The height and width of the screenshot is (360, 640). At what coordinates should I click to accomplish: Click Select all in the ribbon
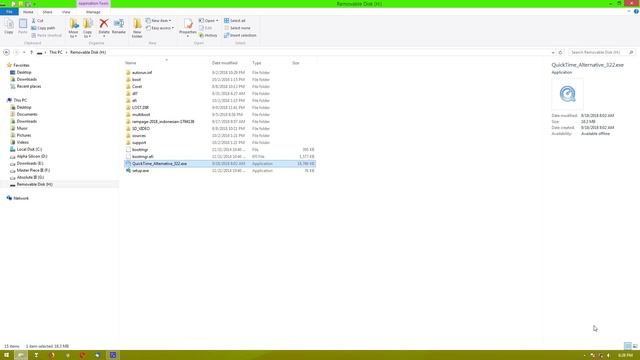point(235,20)
